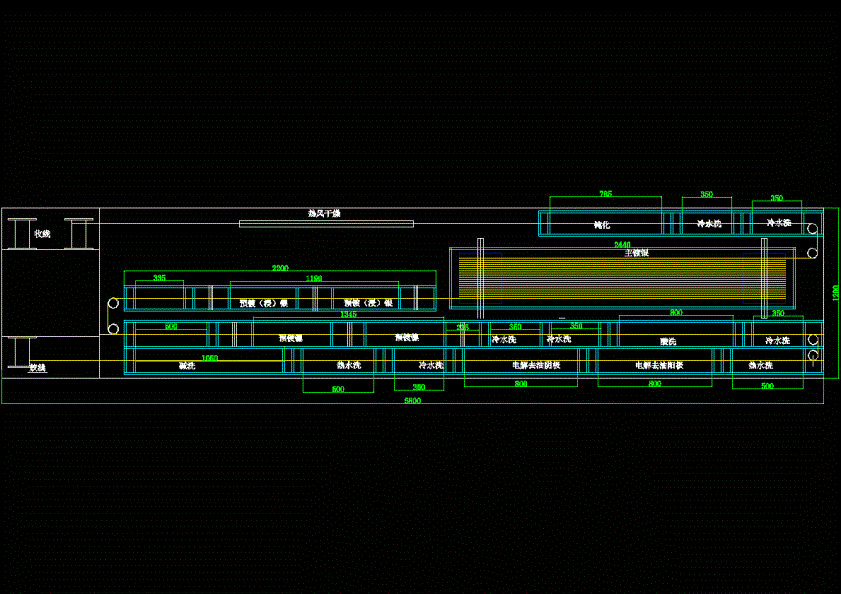The width and height of the screenshot is (841, 594).
Task: Select the overall 5800 dimension text
Action: point(412,401)
